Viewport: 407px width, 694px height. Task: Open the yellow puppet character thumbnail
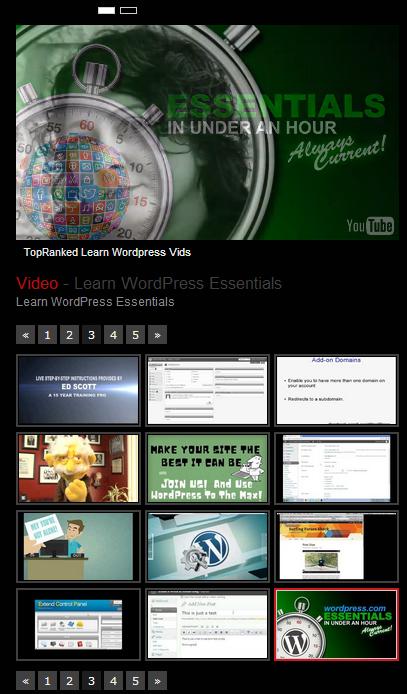click(x=78, y=468)
